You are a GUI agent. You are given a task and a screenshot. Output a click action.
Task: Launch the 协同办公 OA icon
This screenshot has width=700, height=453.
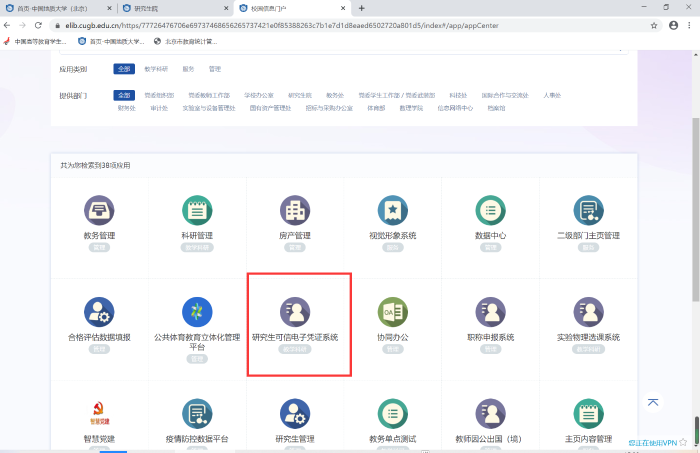(393, 312)
